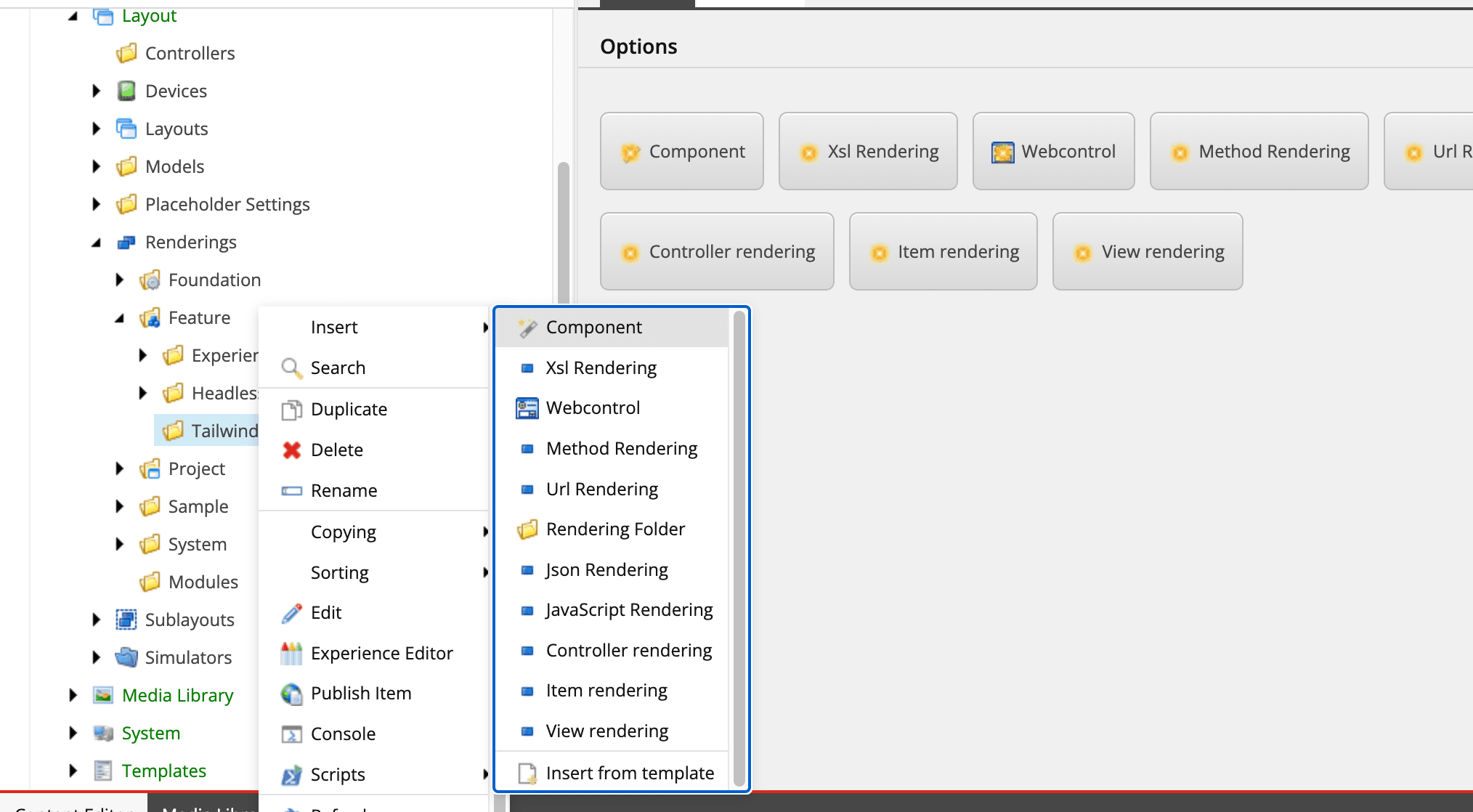Click the Experience Editor crayons icon
1473x812 pixels.
click(x=292, y=654)
